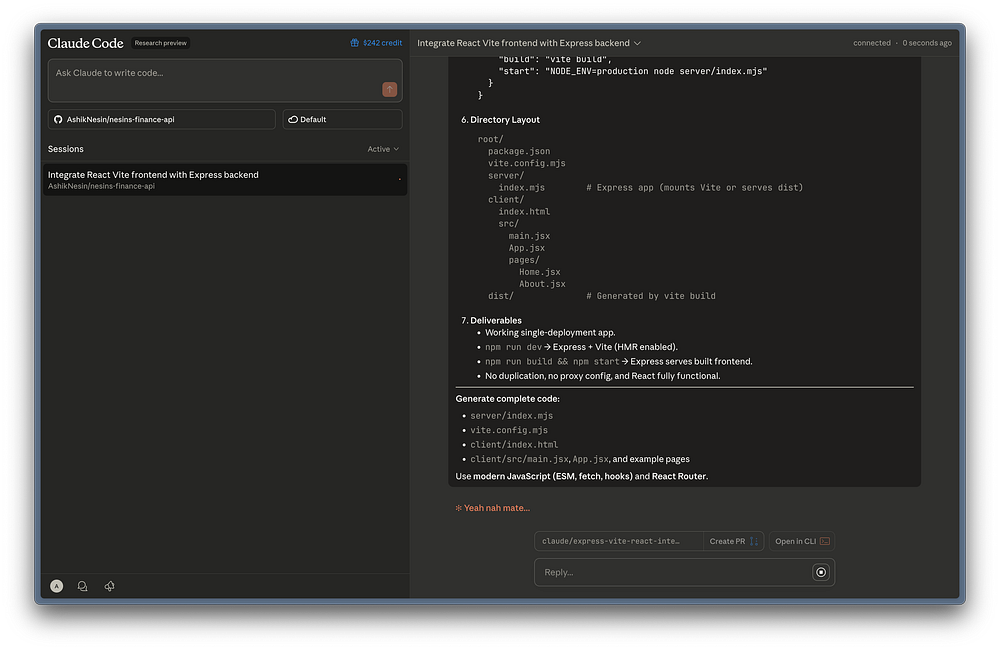The image size is (1000, 650).
Task: Click the Create PR button
Action: click(727, 541)
